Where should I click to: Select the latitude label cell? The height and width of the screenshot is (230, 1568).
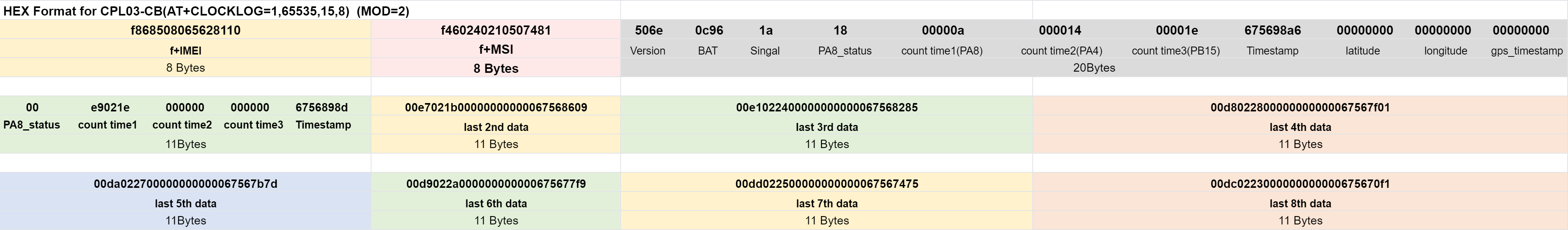[1362, 51]
